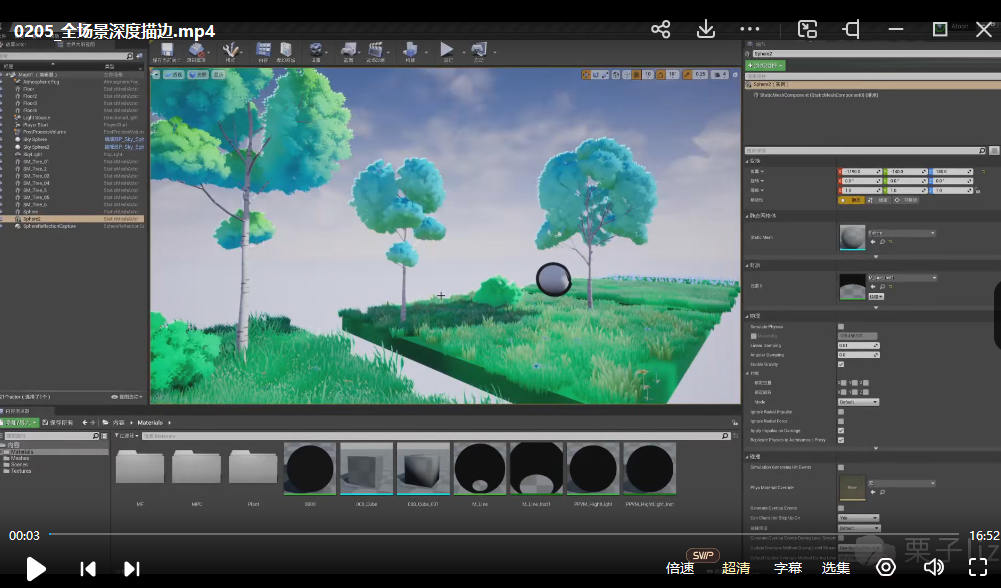Viewport: 1001px width, 588px height.
Task: Open the 选集 episode list
Action: [836, 568]
